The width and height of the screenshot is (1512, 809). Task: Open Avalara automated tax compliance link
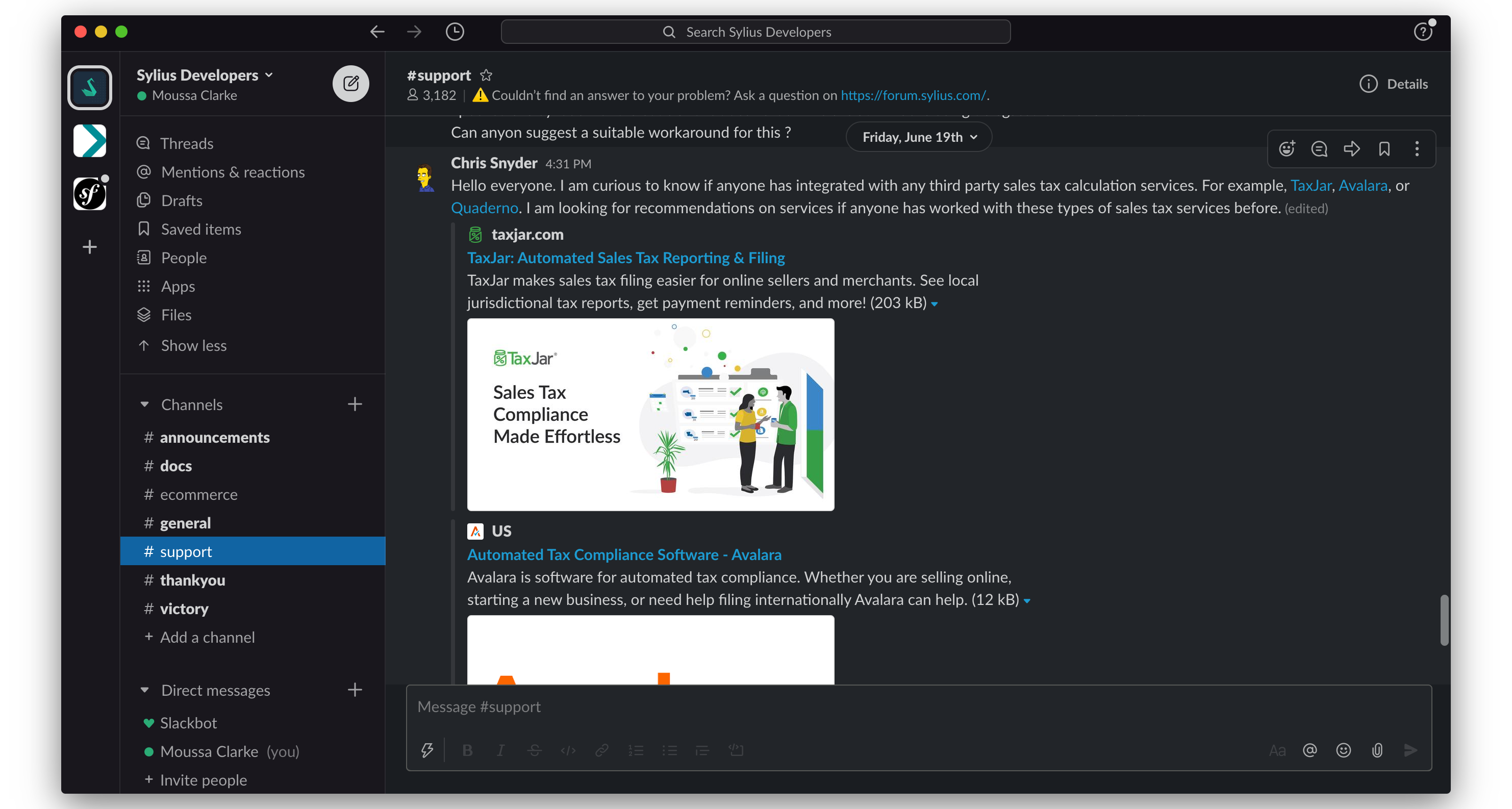(x=624, y=554)
